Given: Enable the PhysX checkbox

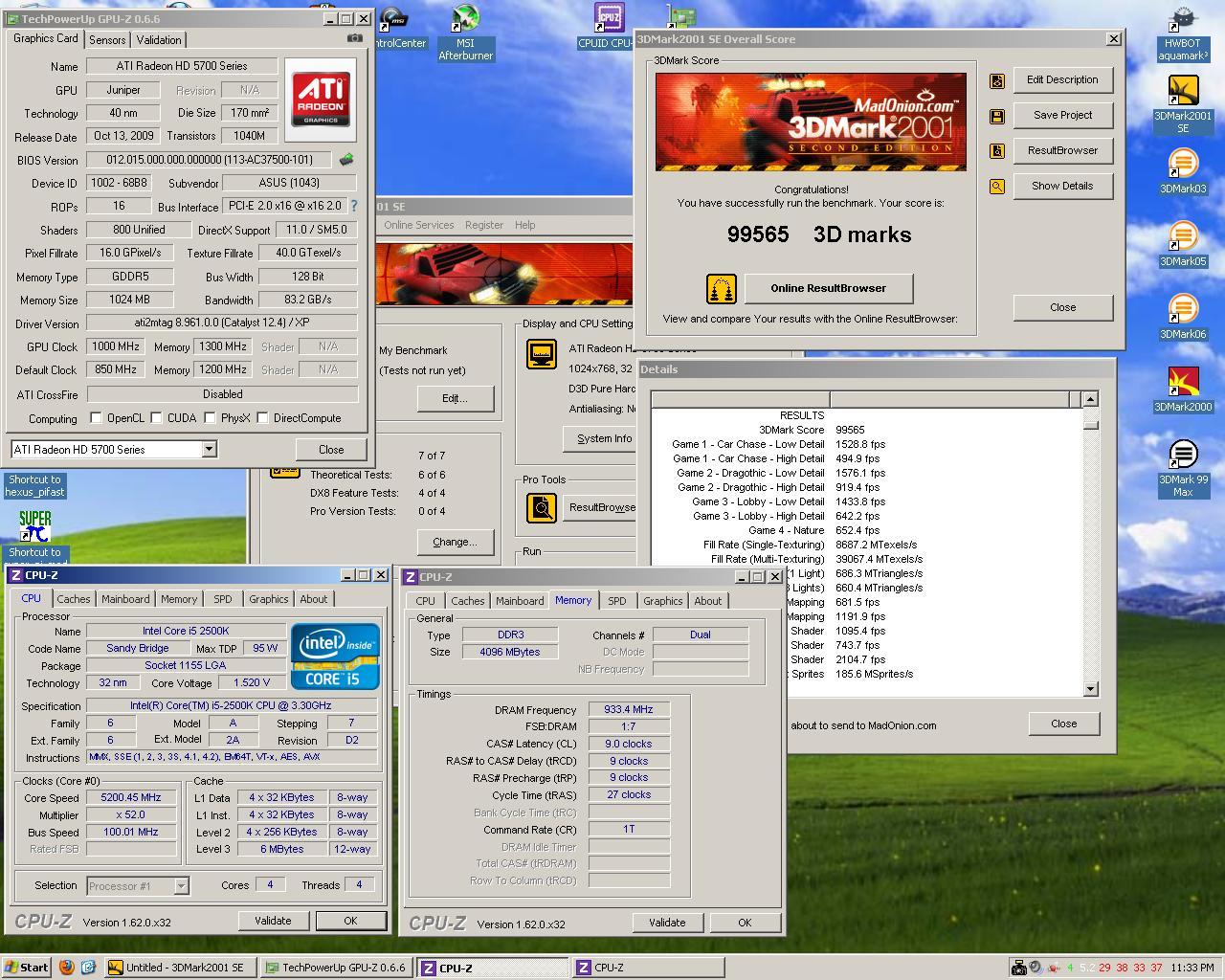Looking at the screenshot, I should [x=210, y=418].
